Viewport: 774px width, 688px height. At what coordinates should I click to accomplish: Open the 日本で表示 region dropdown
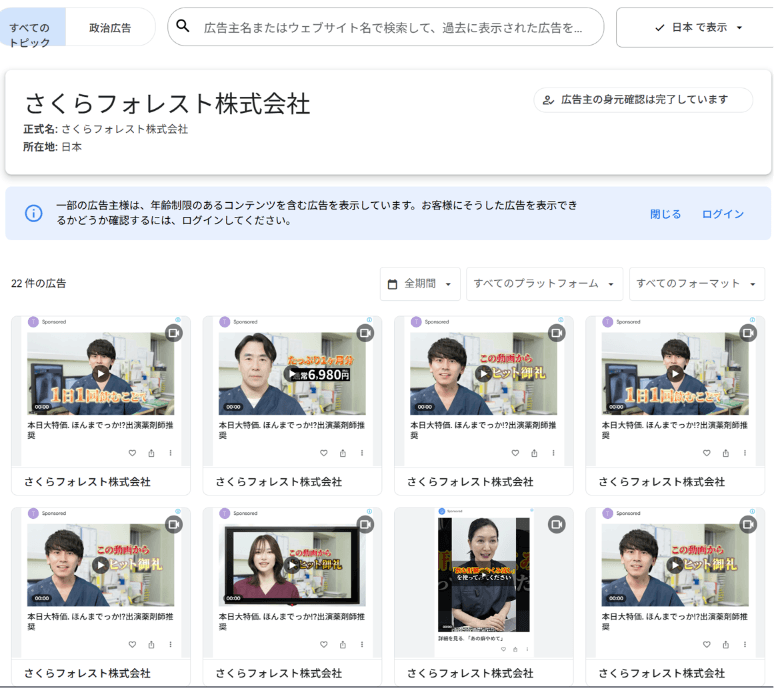pyautogui.click(x=695, y=28)
